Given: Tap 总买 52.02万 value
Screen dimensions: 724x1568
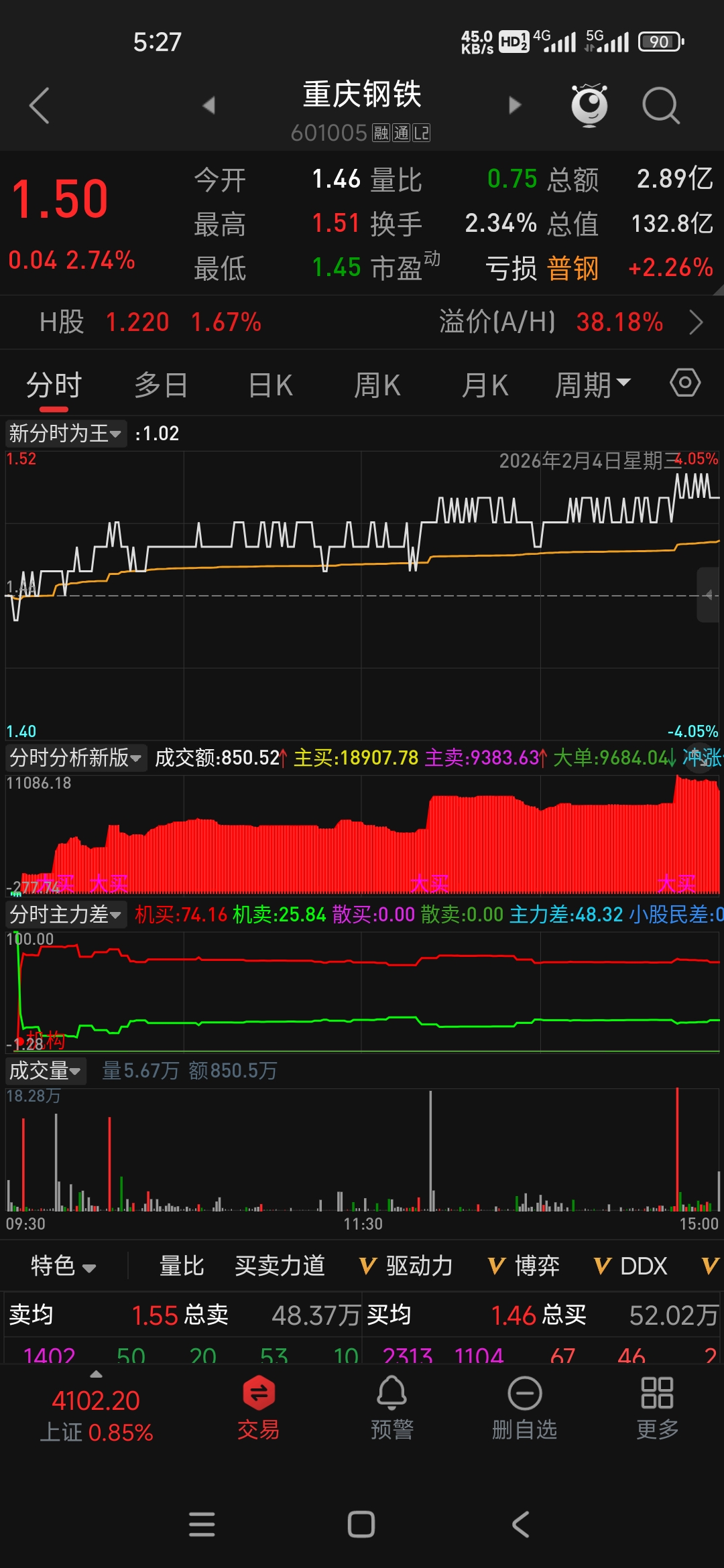Looking at the screenshot, I should point(674,1315).
